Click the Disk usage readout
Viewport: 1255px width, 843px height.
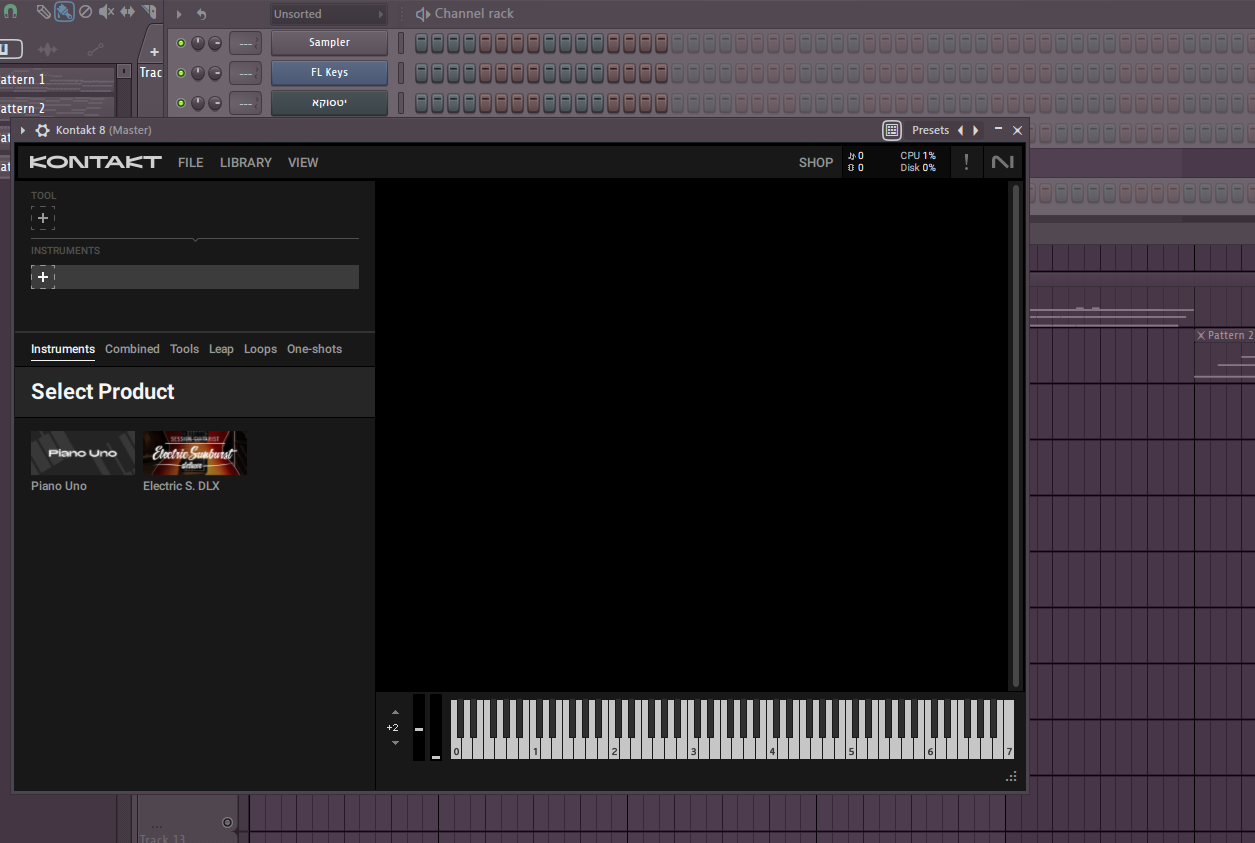point(918,168)
